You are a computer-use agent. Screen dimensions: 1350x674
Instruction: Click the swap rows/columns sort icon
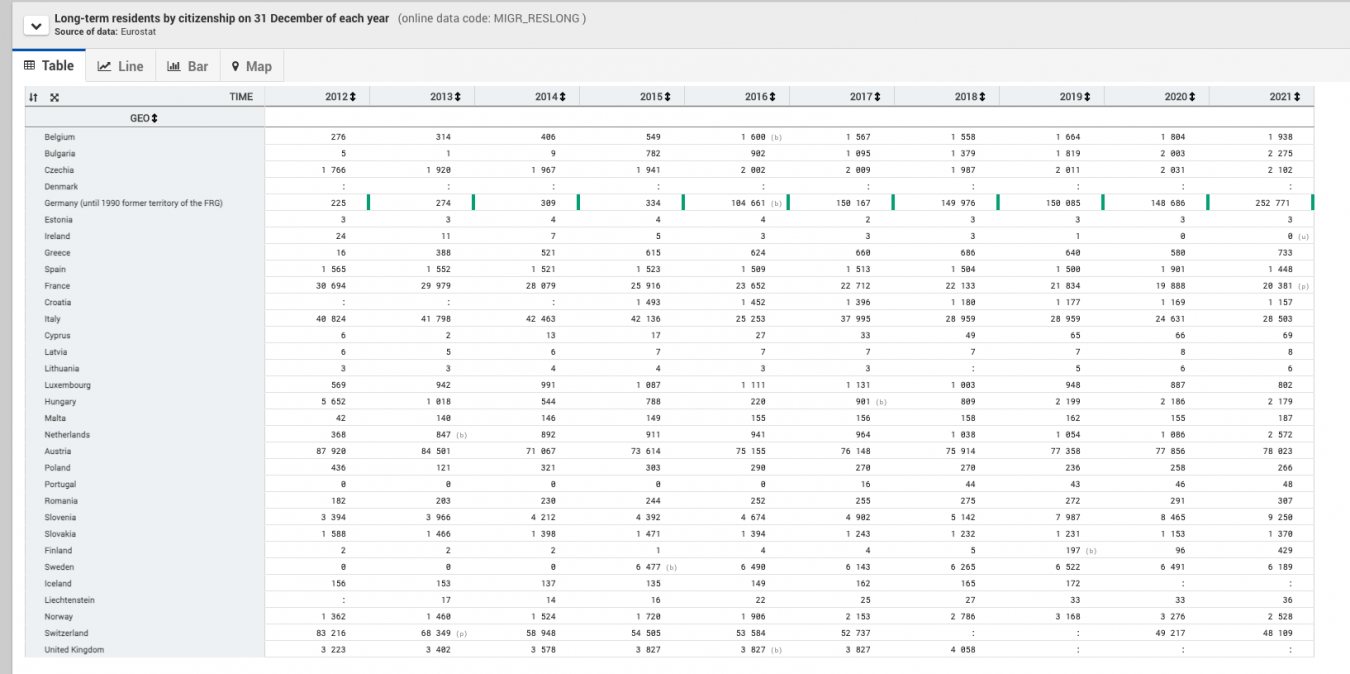(x=33, y=97)
